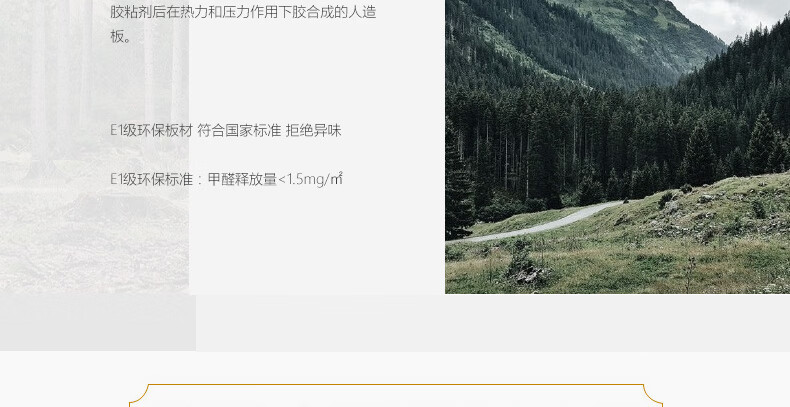Click the label E1级环保标准：
The width and height of the screenshot is (790, 407).
pos(157,179)
